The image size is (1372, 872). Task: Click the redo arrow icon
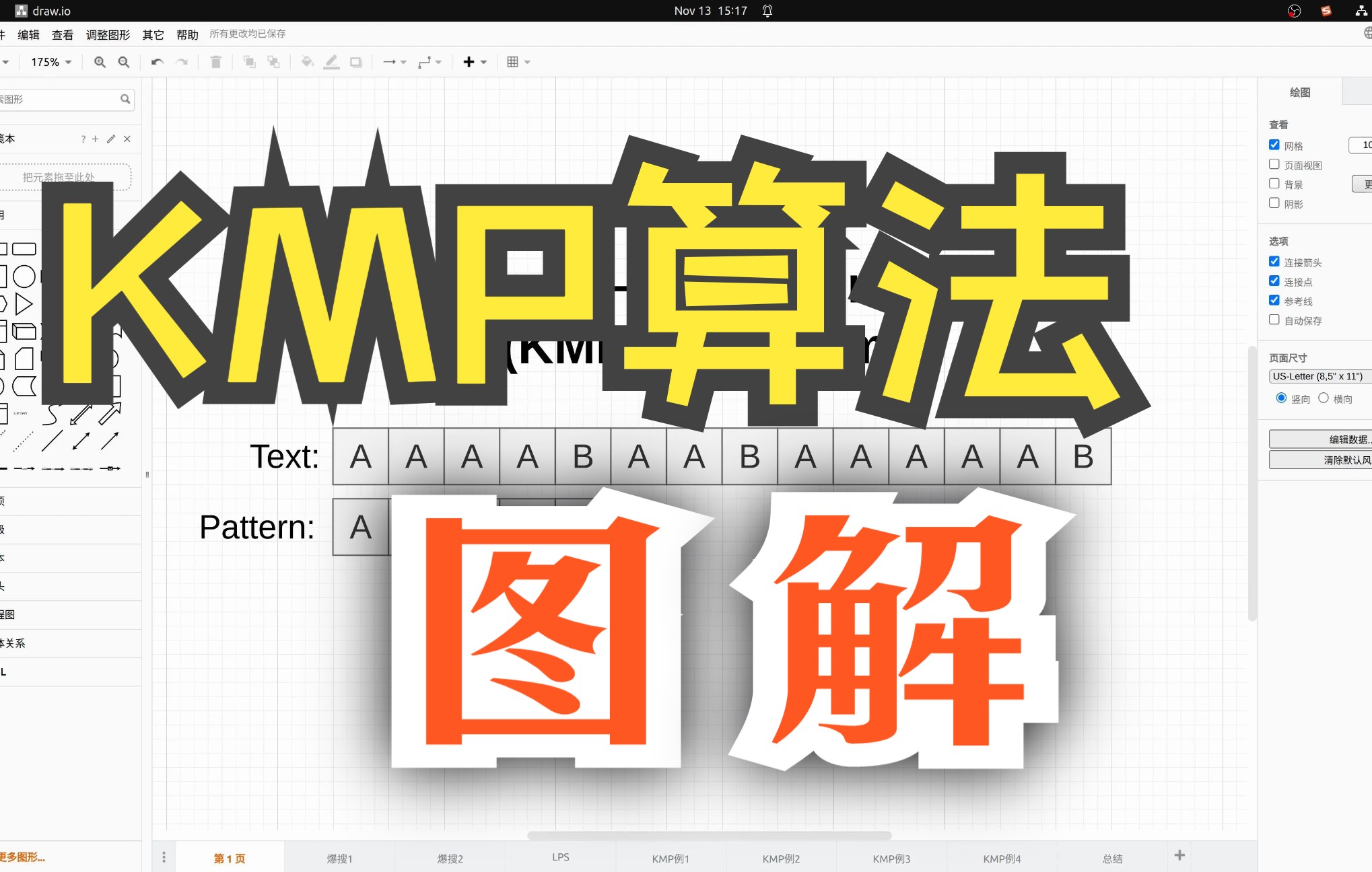pos(182,62)
